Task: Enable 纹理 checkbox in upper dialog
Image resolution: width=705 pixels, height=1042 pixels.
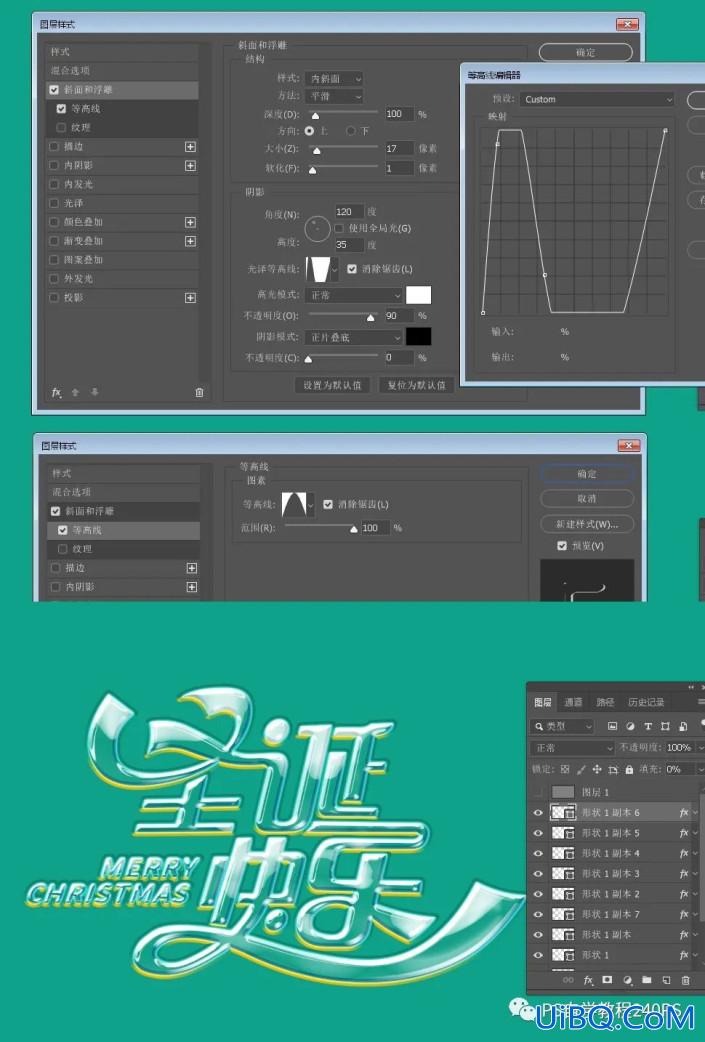Action: click(61, 128)
